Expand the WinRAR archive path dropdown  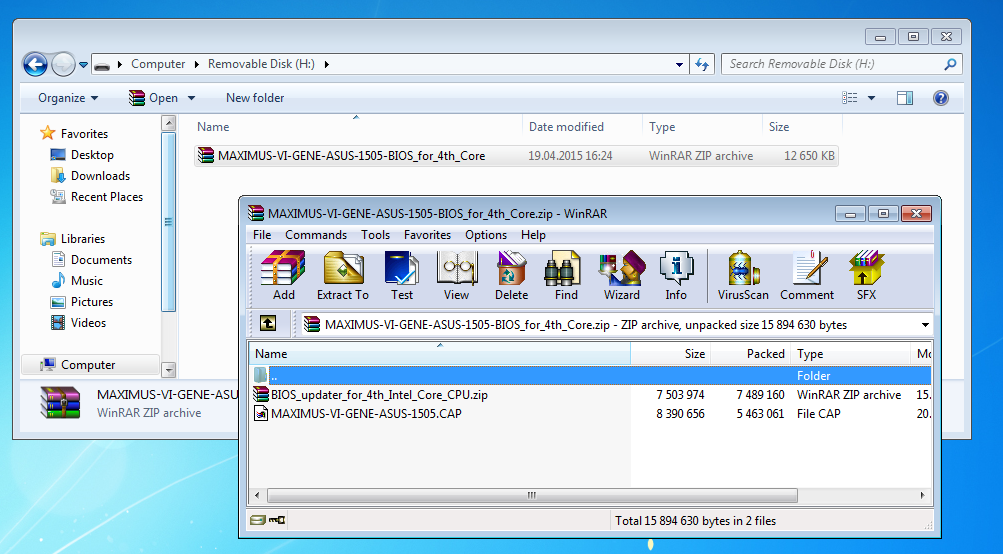(925, 325)
